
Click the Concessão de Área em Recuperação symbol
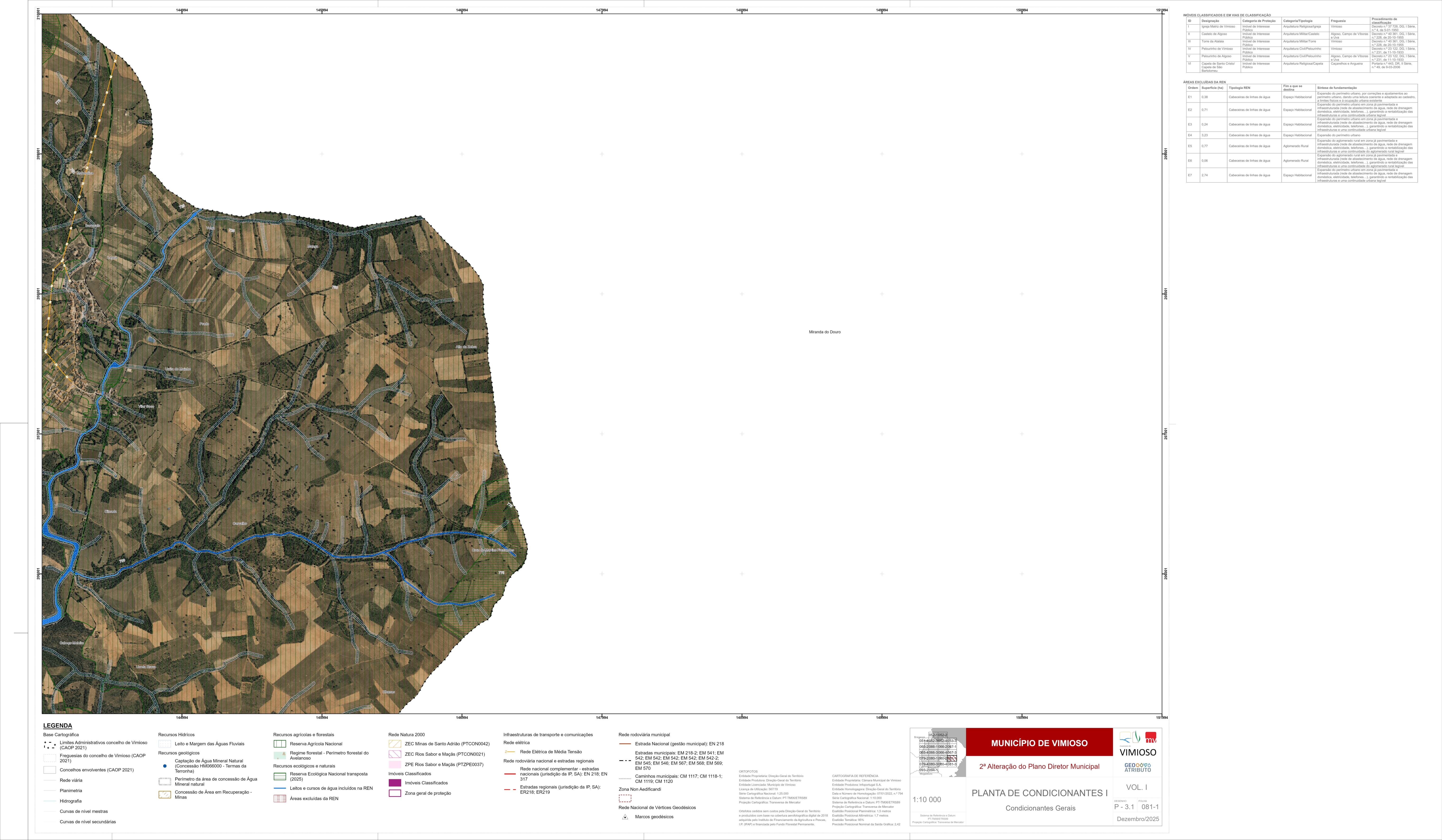tap(165, 795)
